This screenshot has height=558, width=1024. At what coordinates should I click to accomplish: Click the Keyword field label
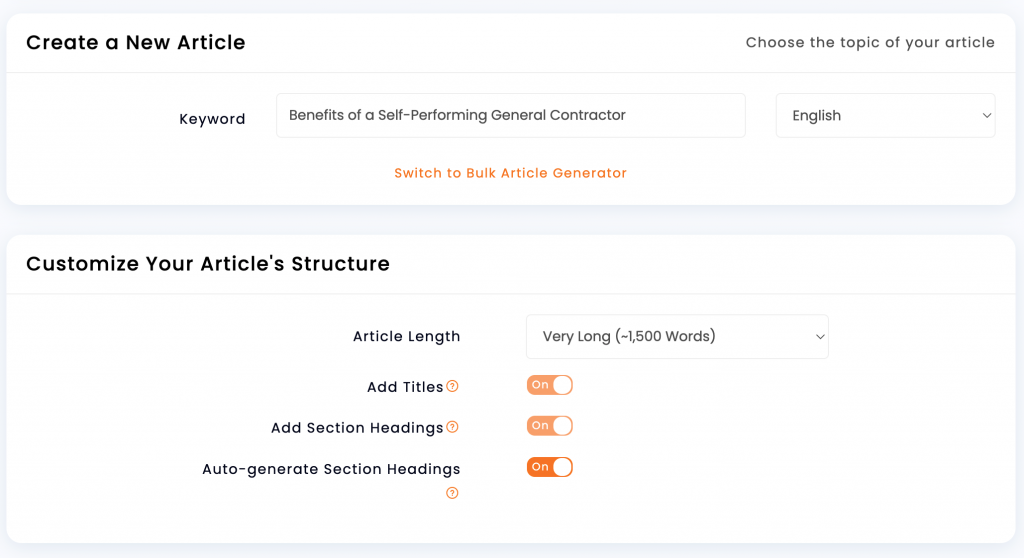point(212,119)
